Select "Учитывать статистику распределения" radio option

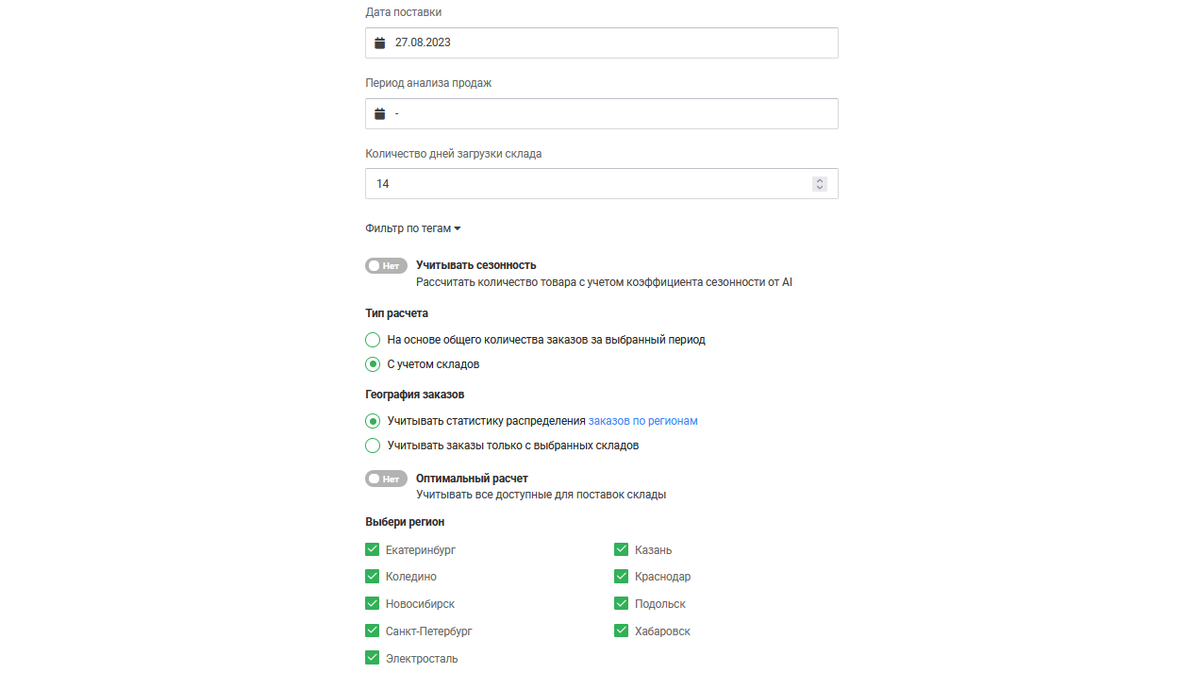(x=373, y=421)
